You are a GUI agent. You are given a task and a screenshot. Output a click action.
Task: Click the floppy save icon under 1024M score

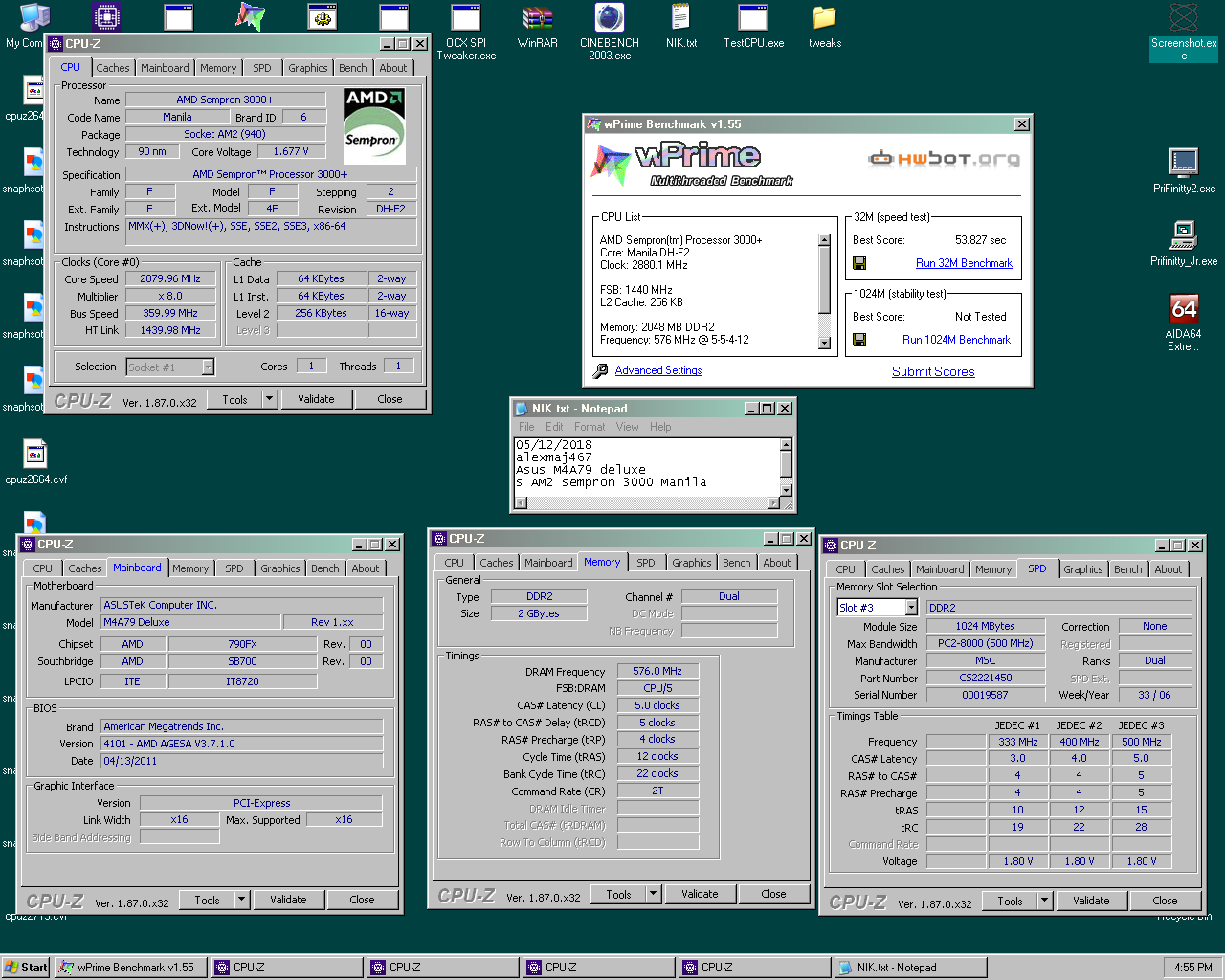pos(859,340)
